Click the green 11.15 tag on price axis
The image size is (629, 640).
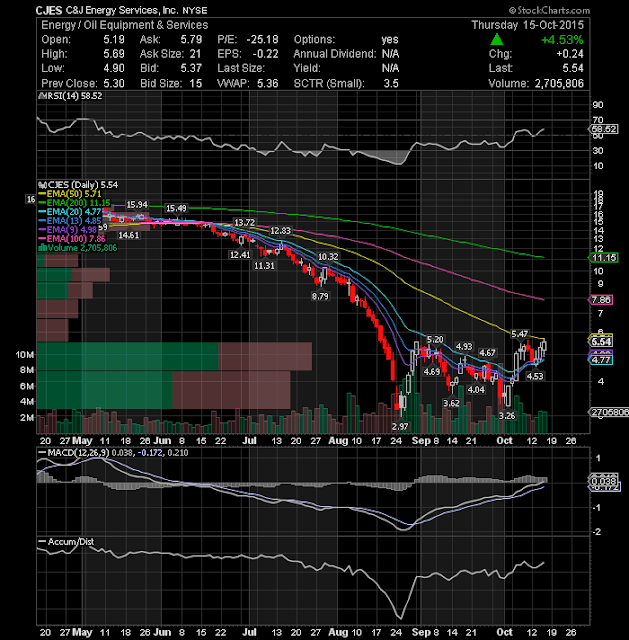[x=604, y=258]
